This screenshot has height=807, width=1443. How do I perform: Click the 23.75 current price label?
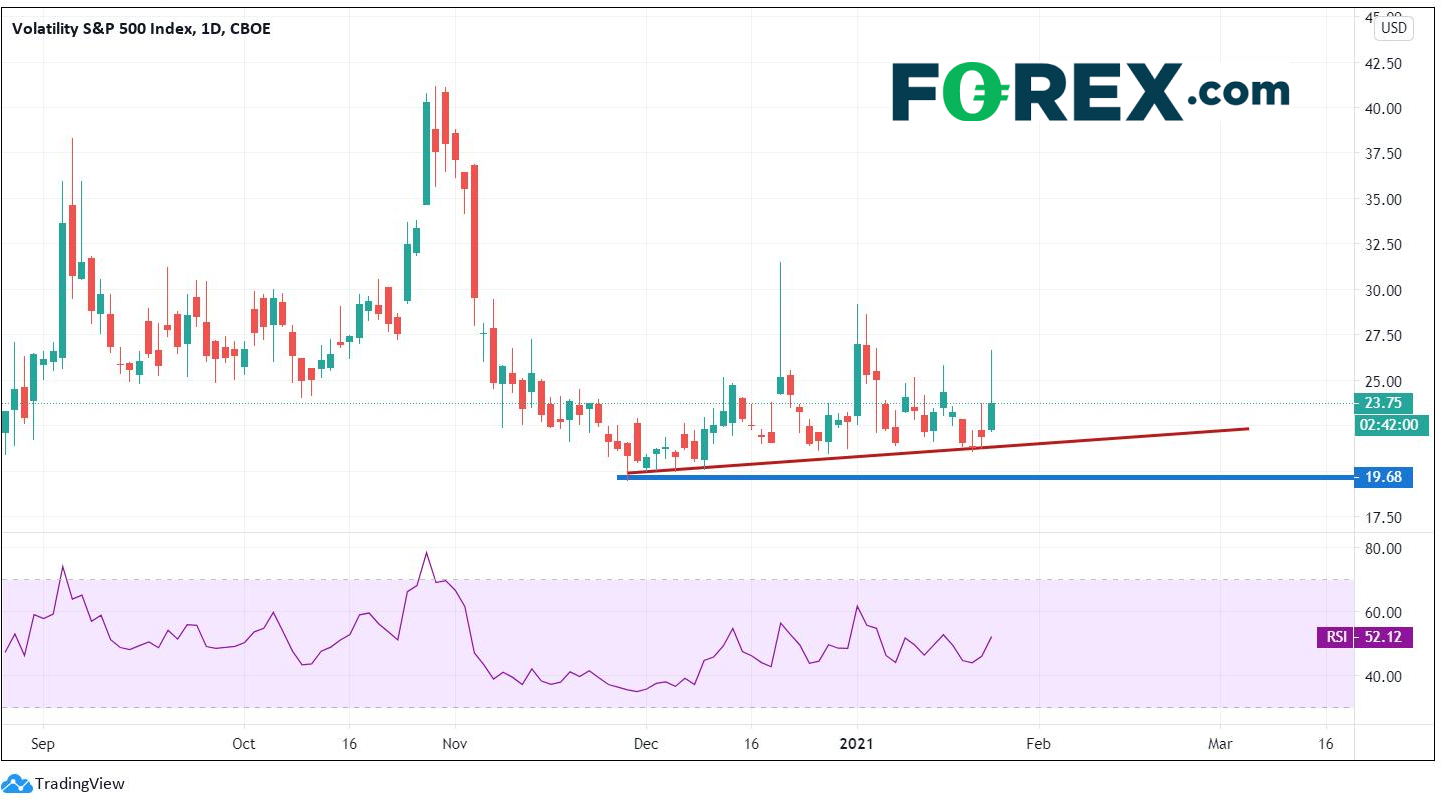[1382, 403]
